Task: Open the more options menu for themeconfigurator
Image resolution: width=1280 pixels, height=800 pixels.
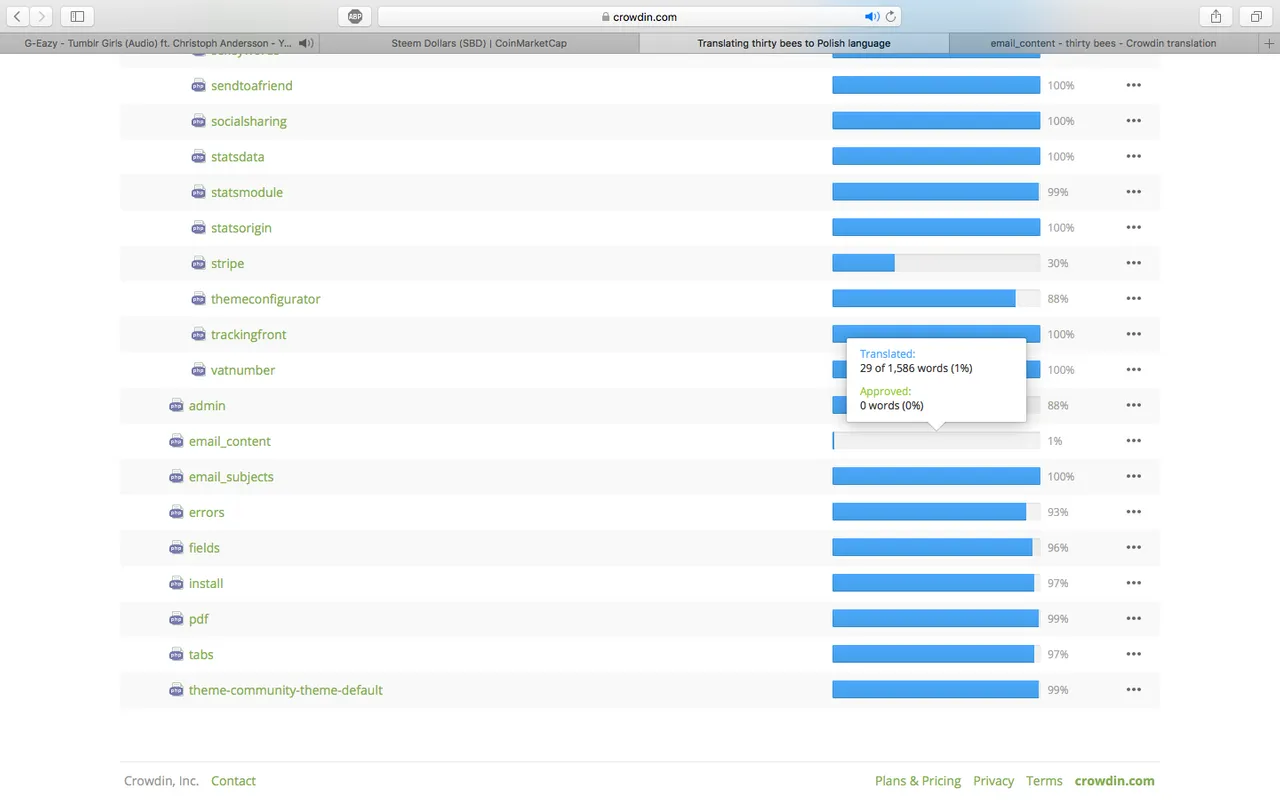Action: (x=1133, y=299)
